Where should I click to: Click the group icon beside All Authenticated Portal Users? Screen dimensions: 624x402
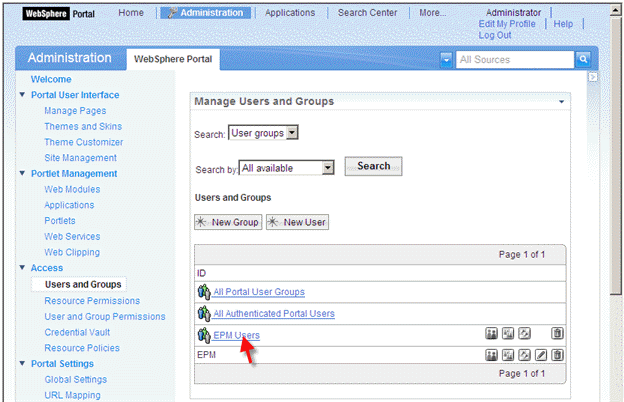[204, 314]
